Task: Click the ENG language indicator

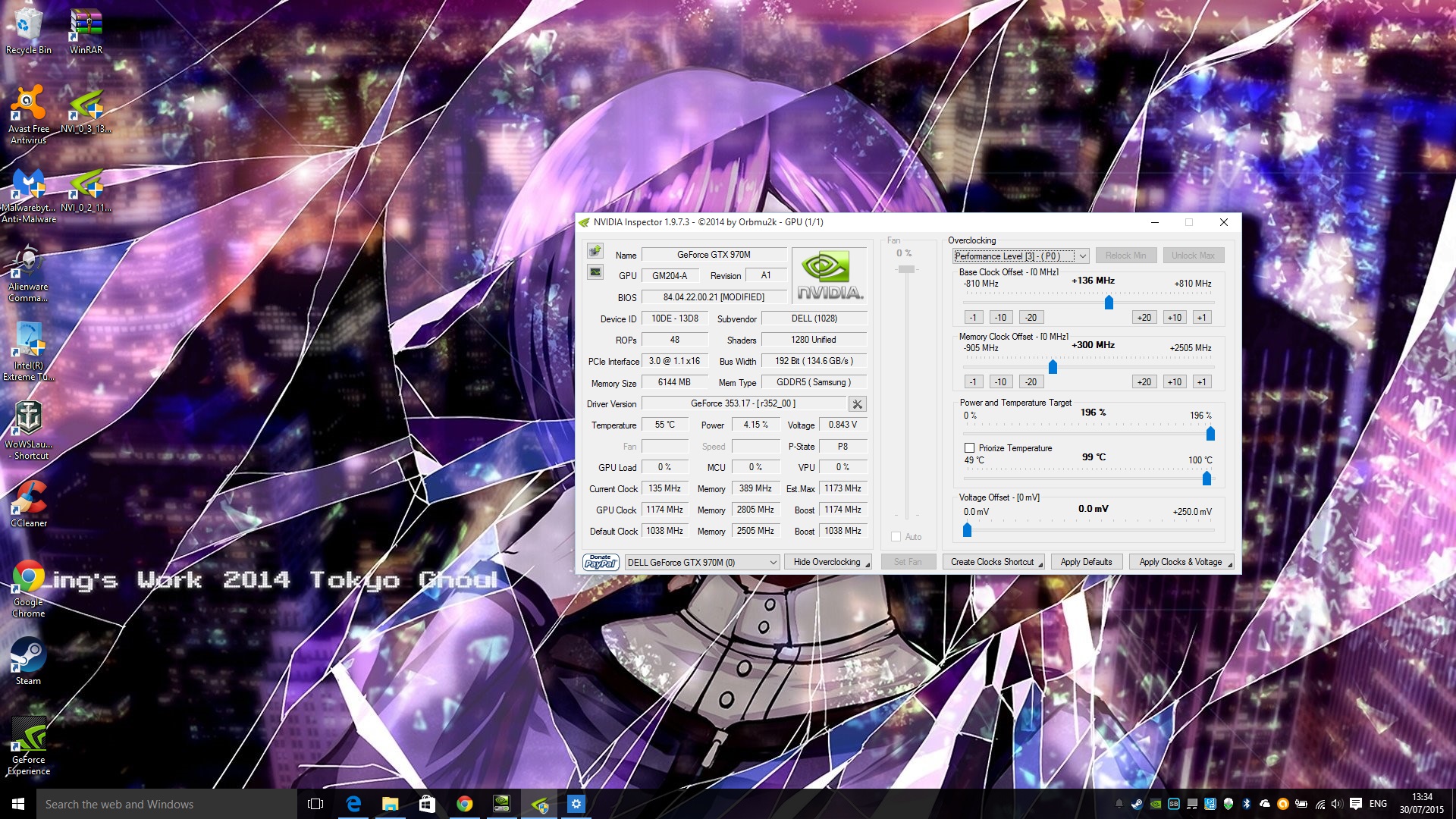Action: click(1379, 804)
